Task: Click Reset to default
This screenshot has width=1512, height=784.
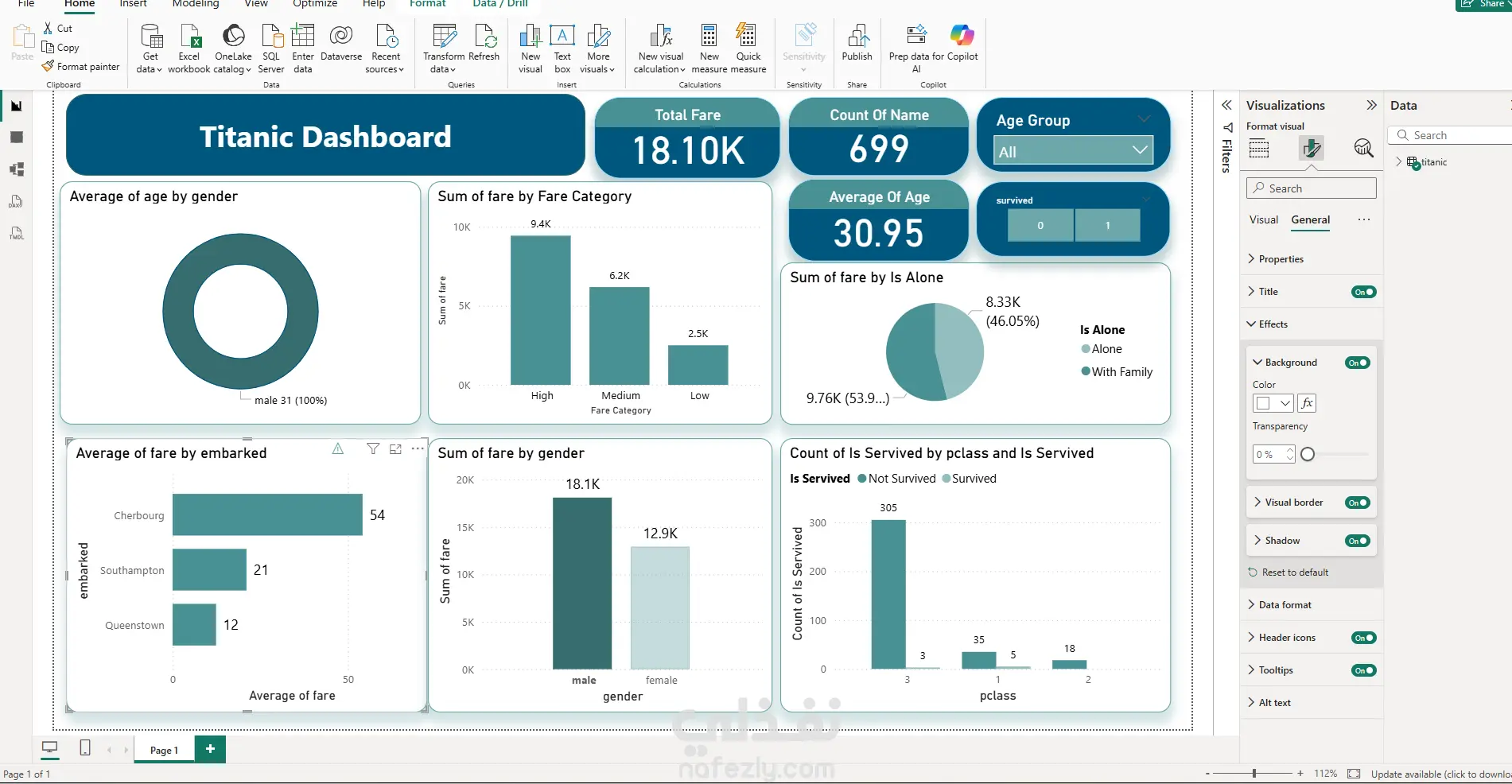Action: point(1295,572)
